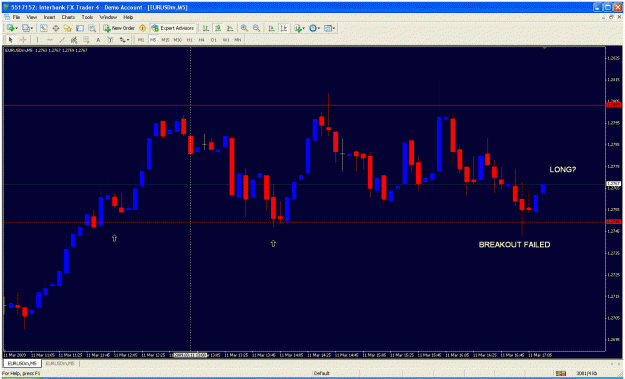Switch timeframe to M15
The image size is (625, 379).
tap(165, 39)
